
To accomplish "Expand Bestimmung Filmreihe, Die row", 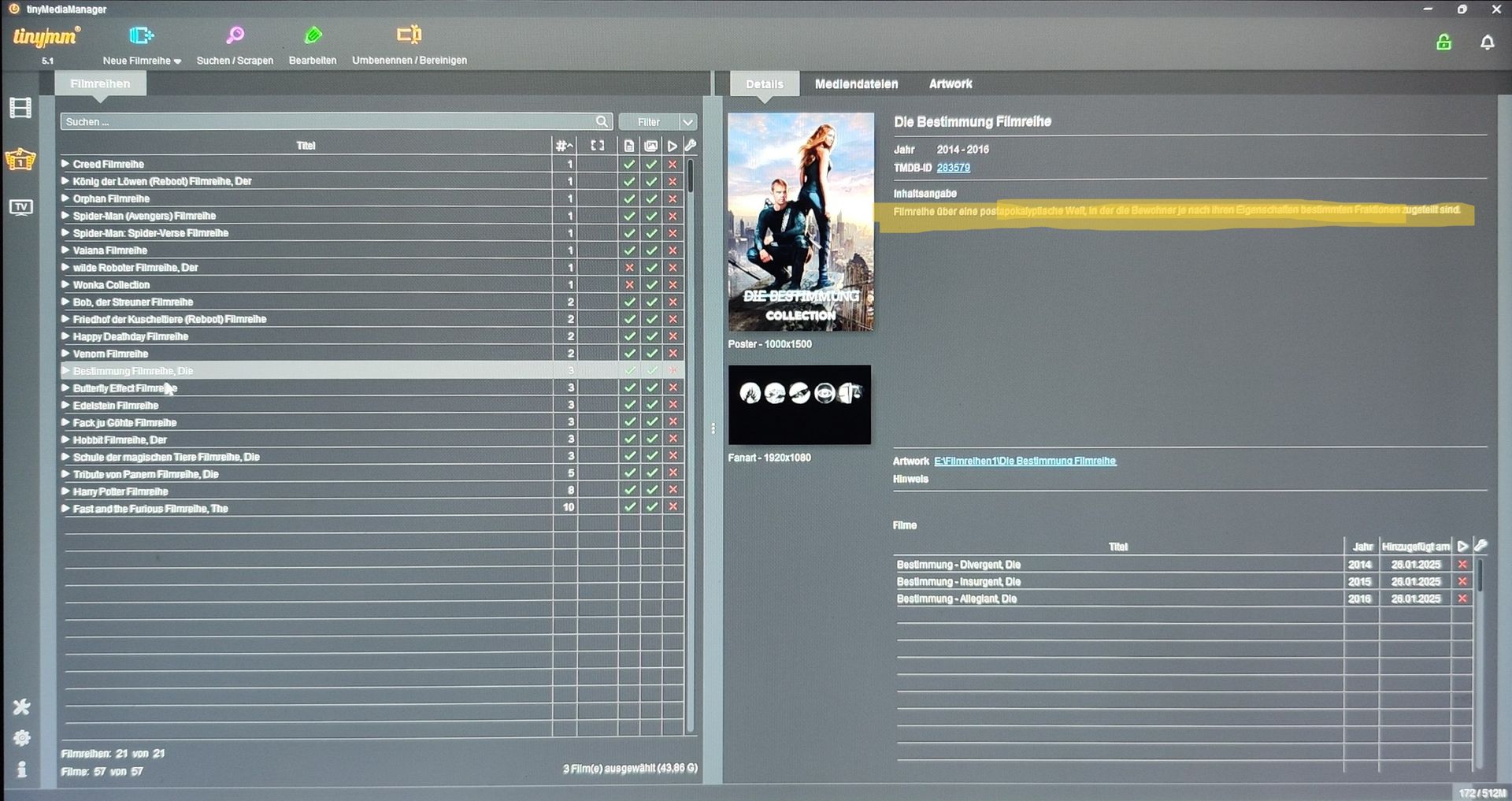I will 65,371.
